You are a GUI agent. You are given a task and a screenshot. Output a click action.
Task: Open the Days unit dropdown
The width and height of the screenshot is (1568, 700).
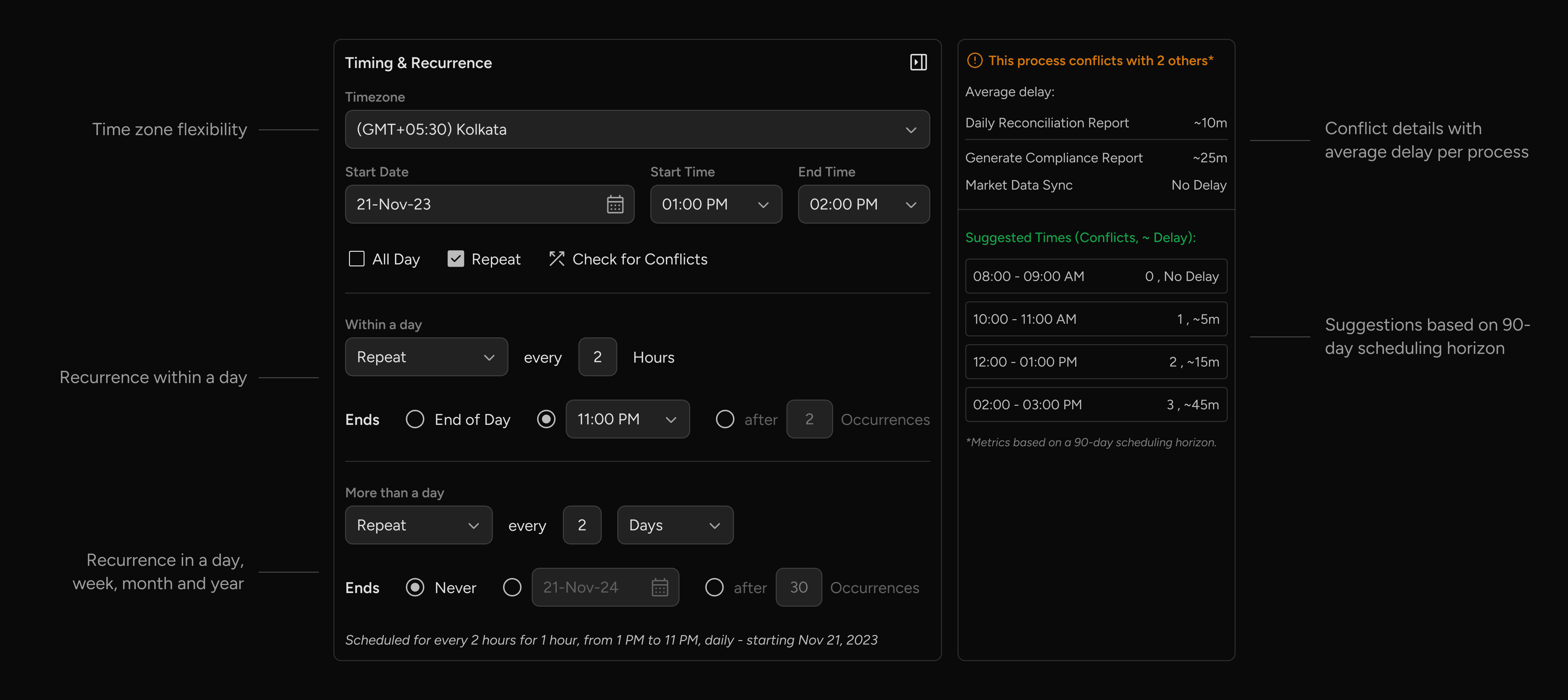675,525
